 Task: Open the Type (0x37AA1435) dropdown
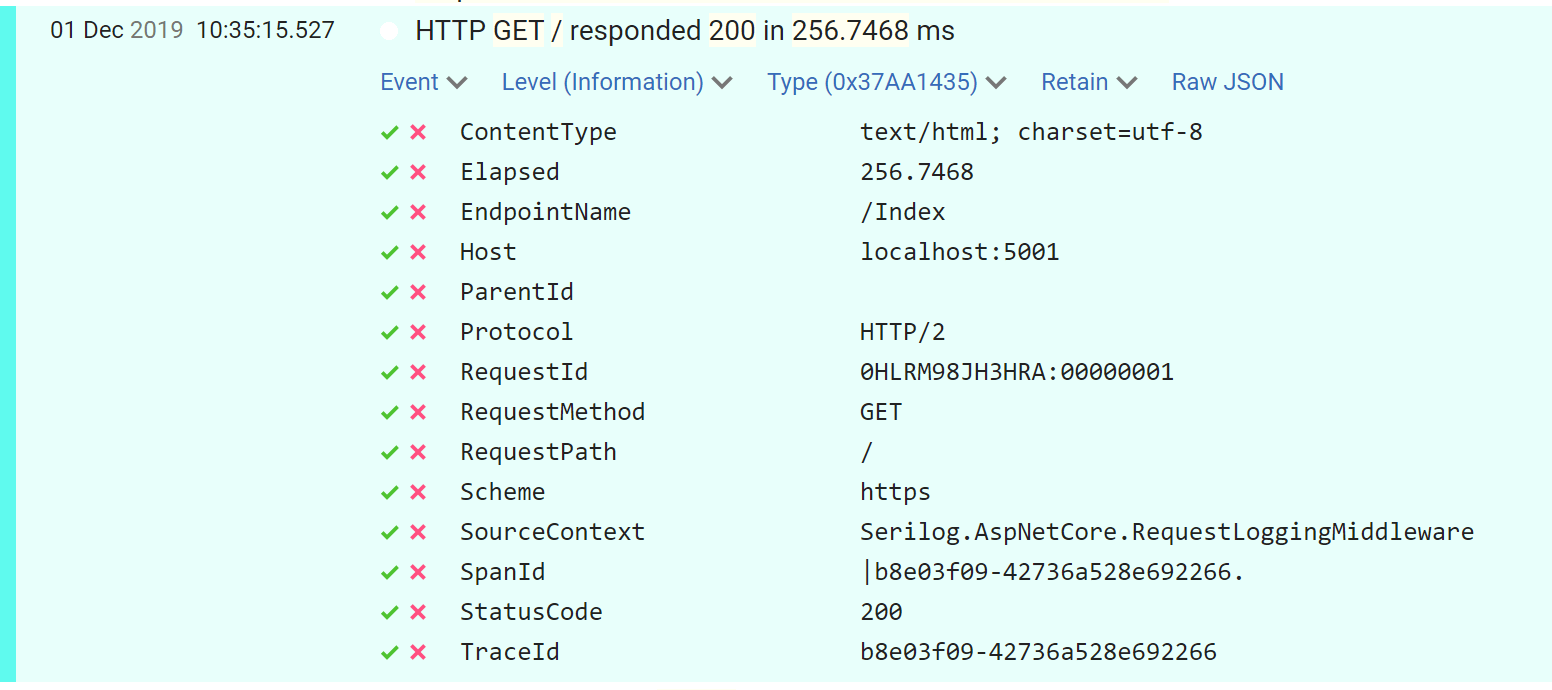point(885,82)
